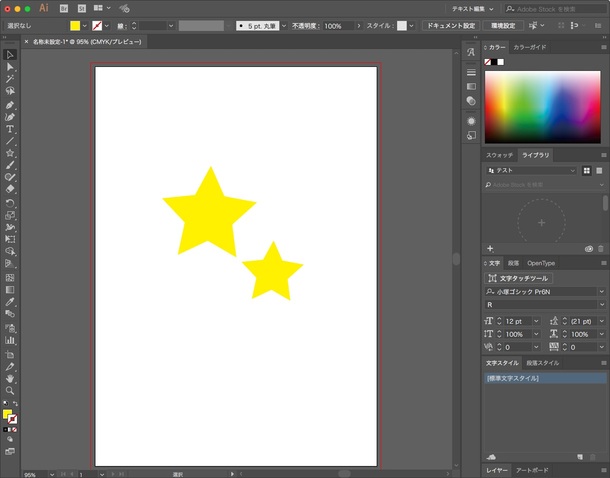
Task: Switch to the OpenType tab
Action: 541,263
